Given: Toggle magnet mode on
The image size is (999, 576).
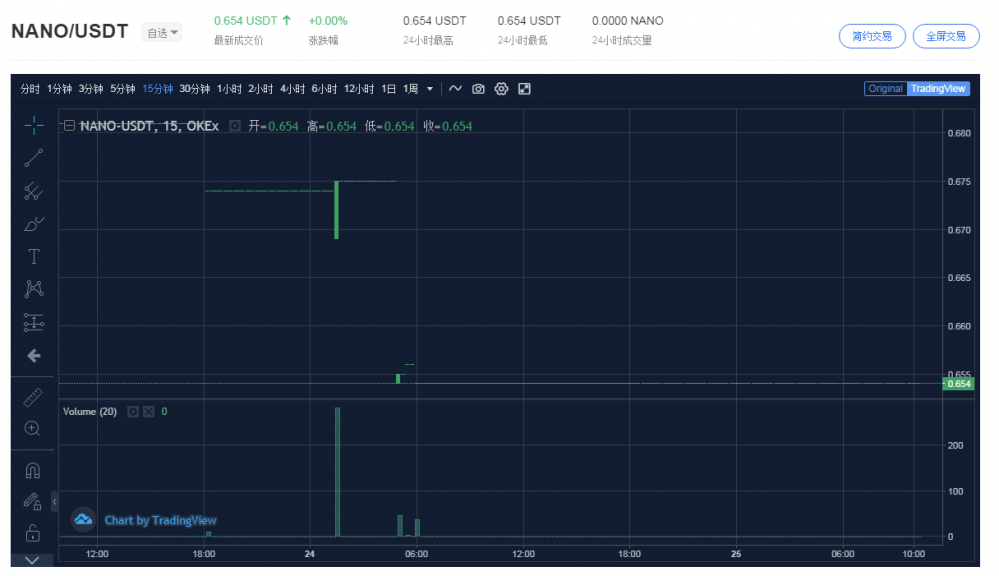Looking at the screenshot, I should (x=33, y=470).
